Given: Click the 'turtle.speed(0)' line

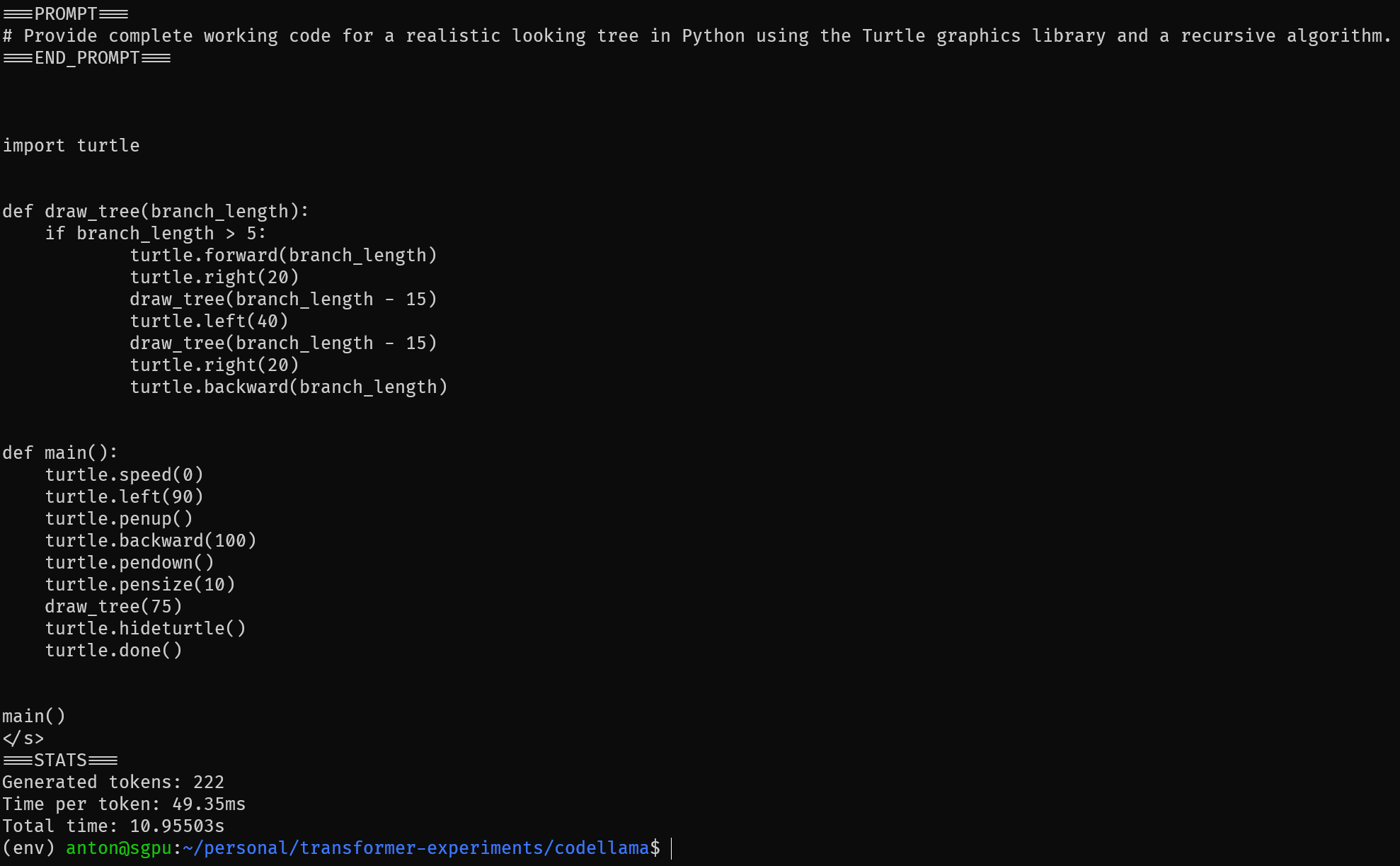Looking at the screenshot, I should point(124,474).
